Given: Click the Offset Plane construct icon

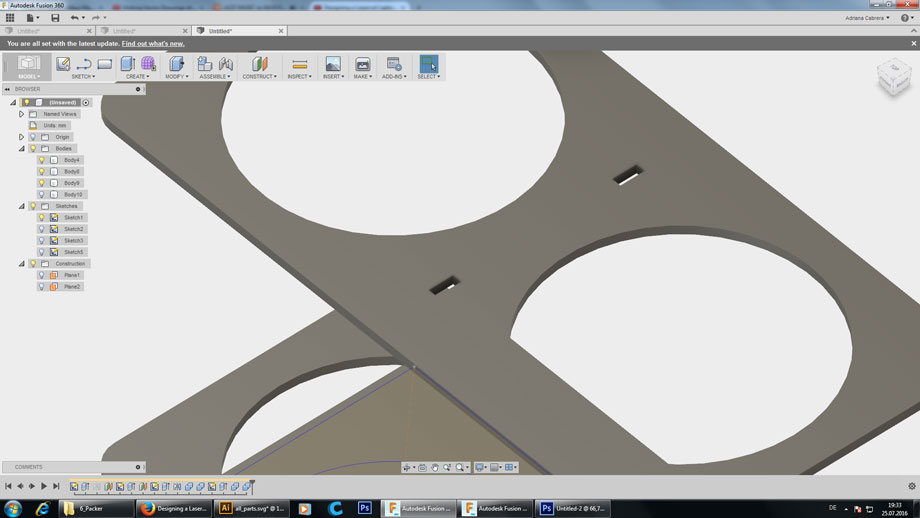Looking at the screenshot, I should coord(259,63).
